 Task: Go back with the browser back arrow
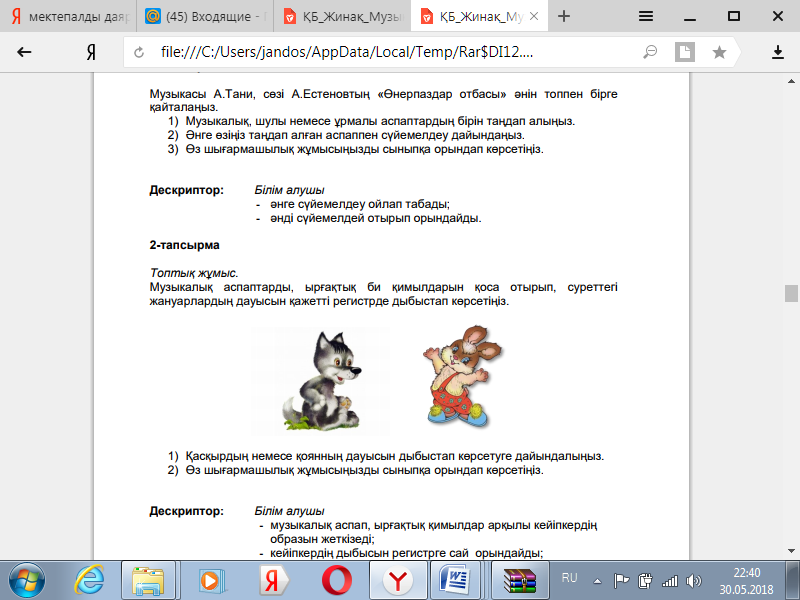[24, 52]
